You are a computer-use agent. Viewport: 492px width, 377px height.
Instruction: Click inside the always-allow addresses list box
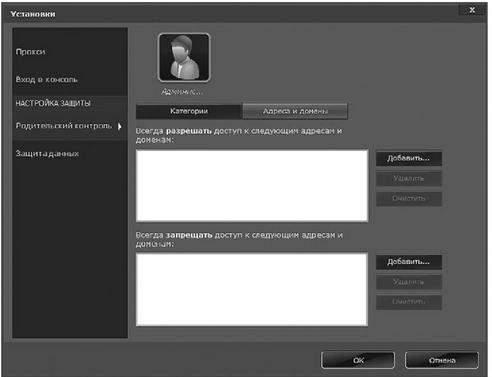click(x=252, y=185)
